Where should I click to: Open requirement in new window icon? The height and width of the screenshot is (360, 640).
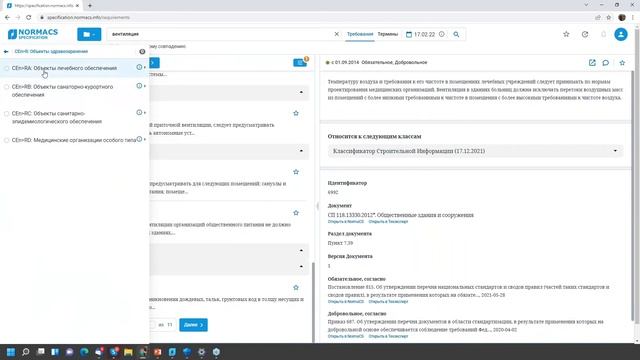coord(592,63)
